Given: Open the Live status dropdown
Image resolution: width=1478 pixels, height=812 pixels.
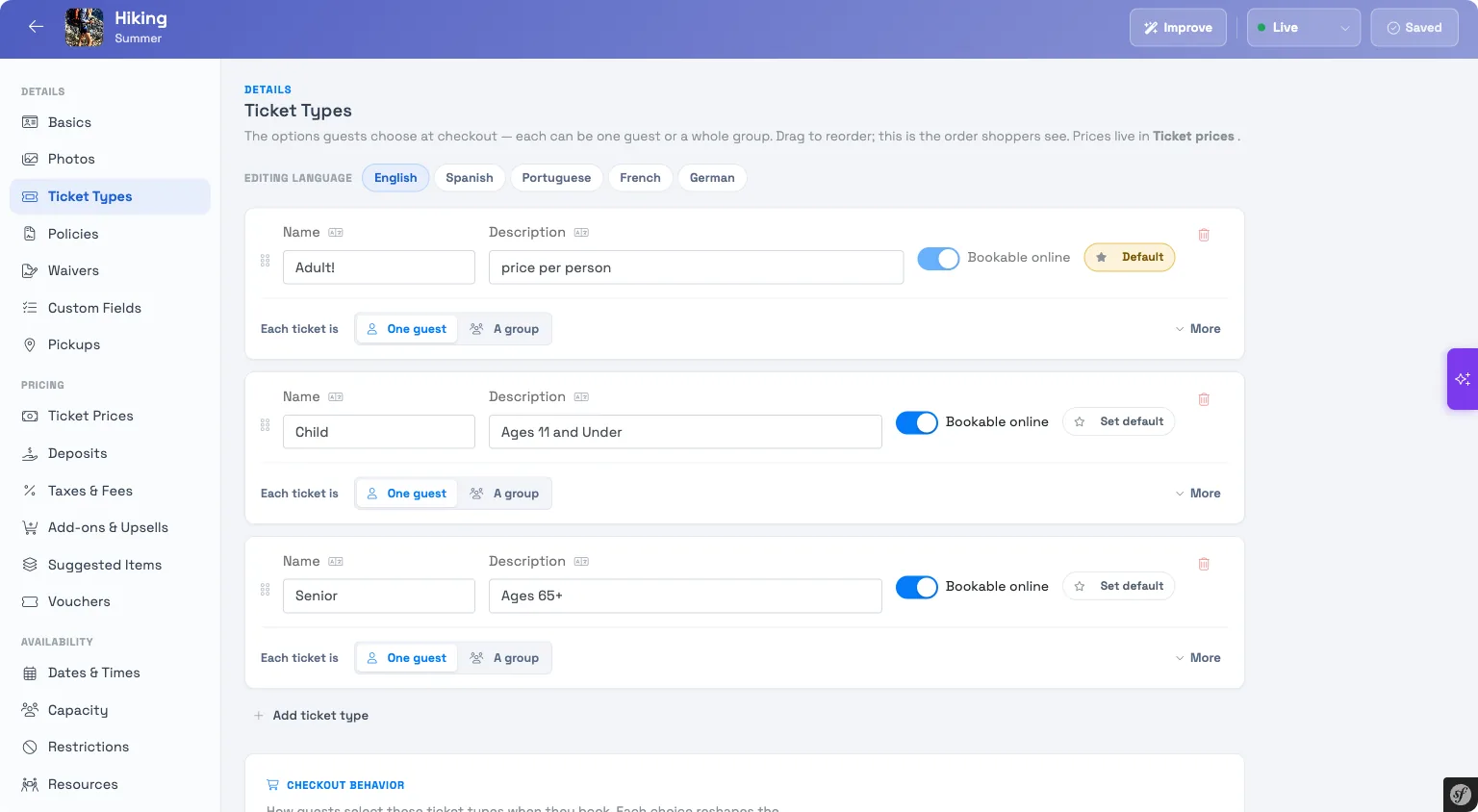Looking at the screenshot, I should tap(1304, 28).
